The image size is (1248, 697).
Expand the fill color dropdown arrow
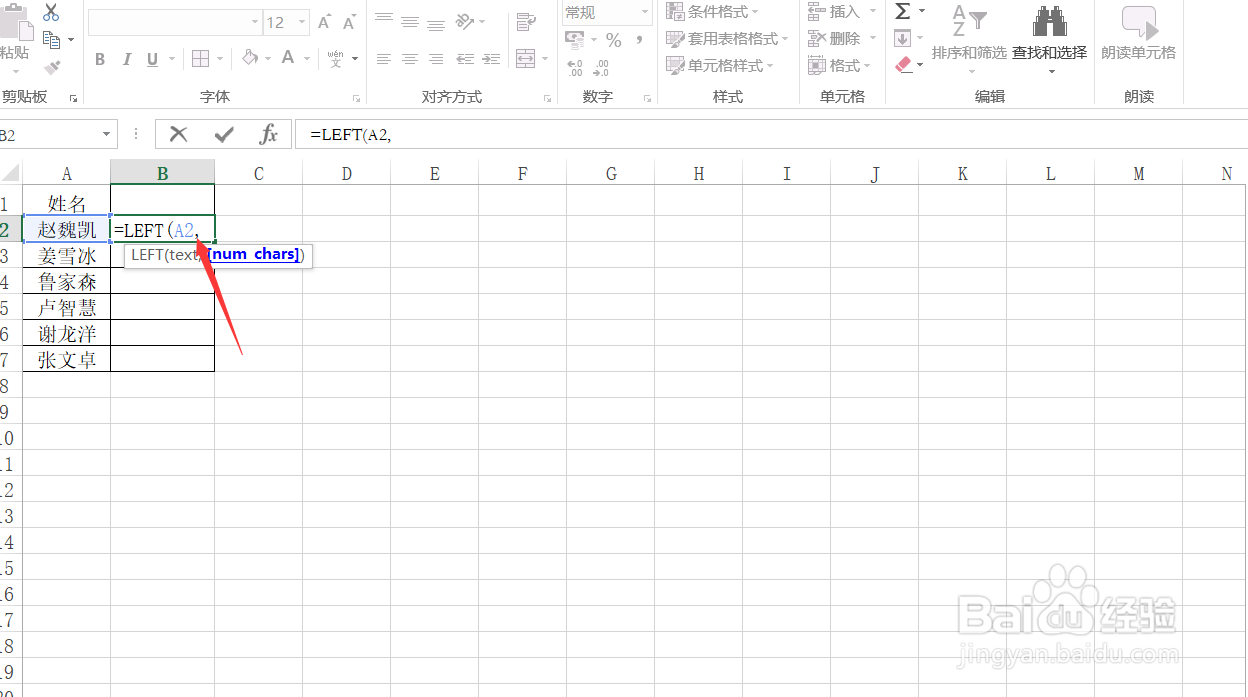268,59
